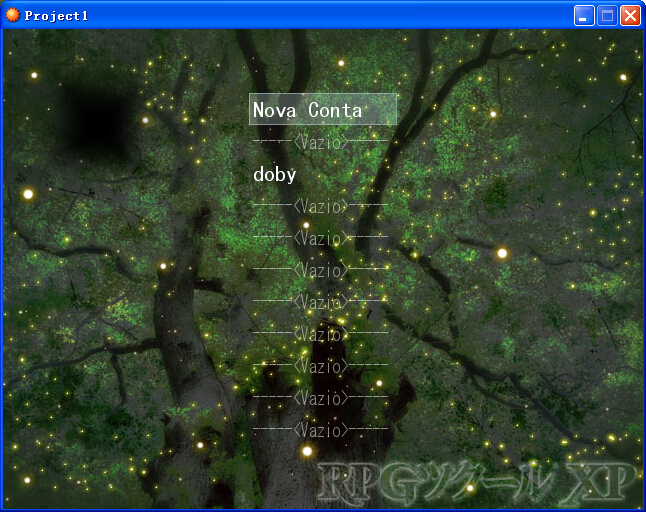
Task: Pick the last Vazio slot in the list
Action: pyautogui.click(x=321, y=430)
